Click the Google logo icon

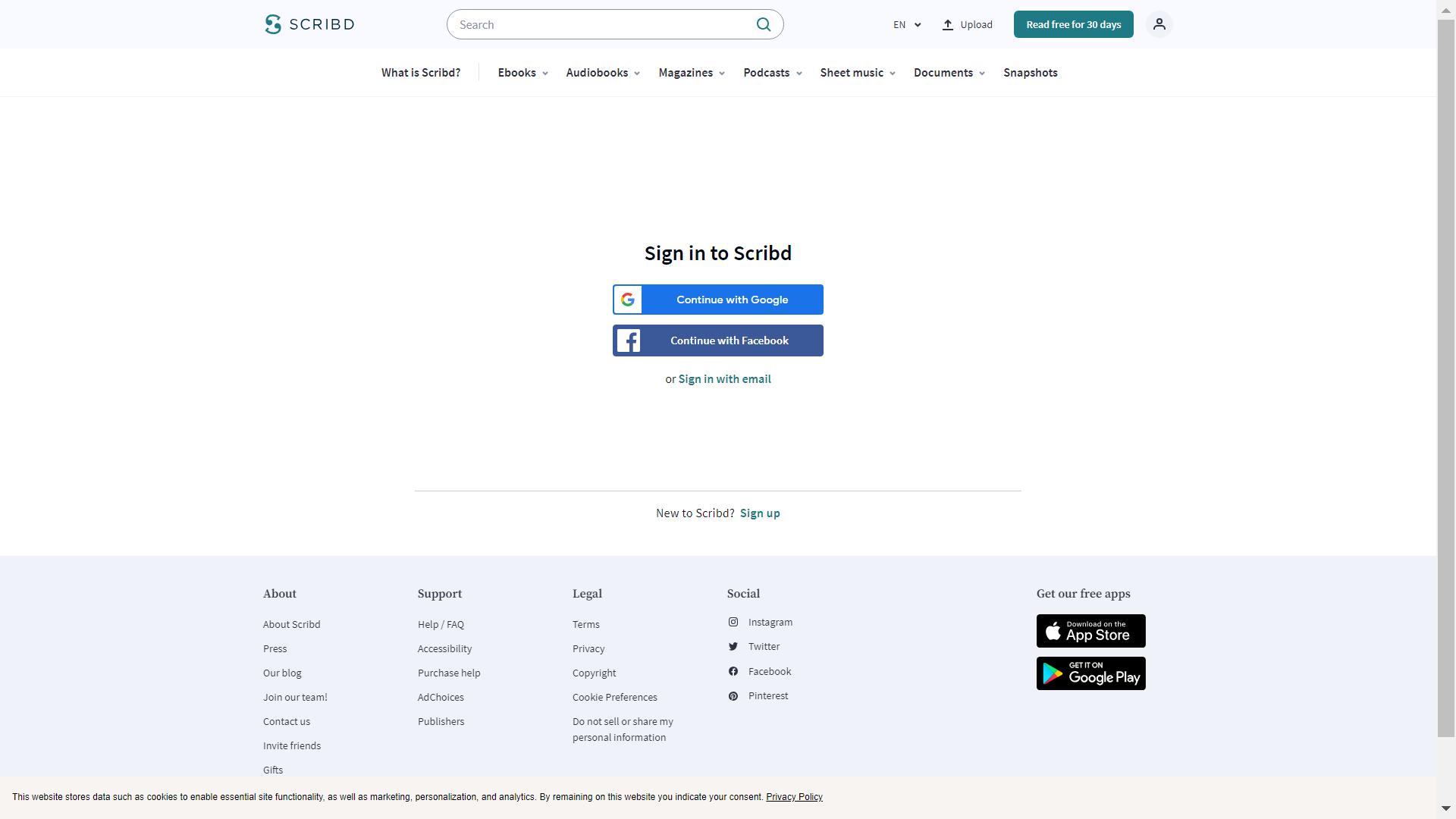click(x=628, y=300)
